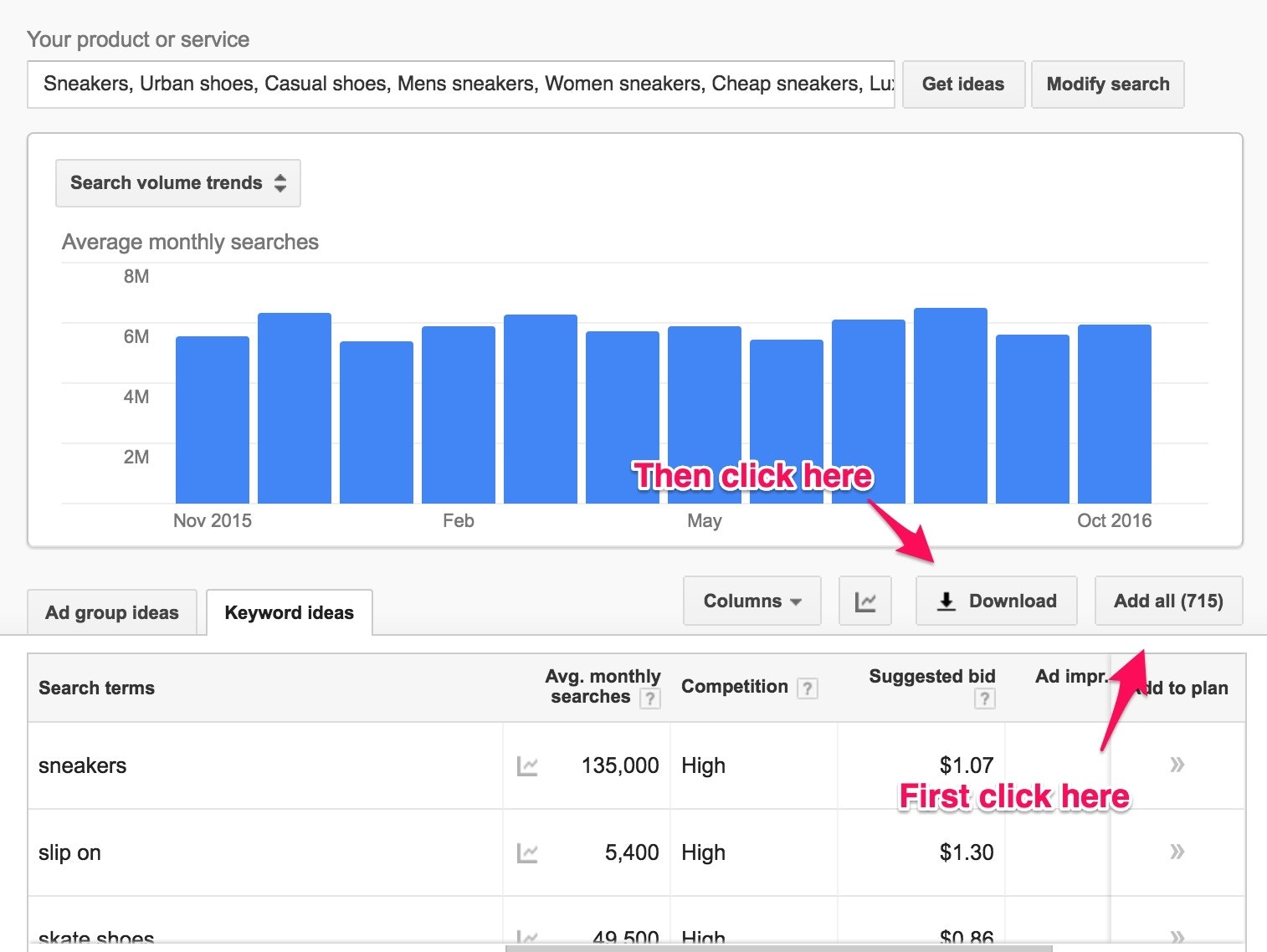Select the Keyword ideas tab
The height and width of the screenshot is (952, 1267).
pos(289,612)
